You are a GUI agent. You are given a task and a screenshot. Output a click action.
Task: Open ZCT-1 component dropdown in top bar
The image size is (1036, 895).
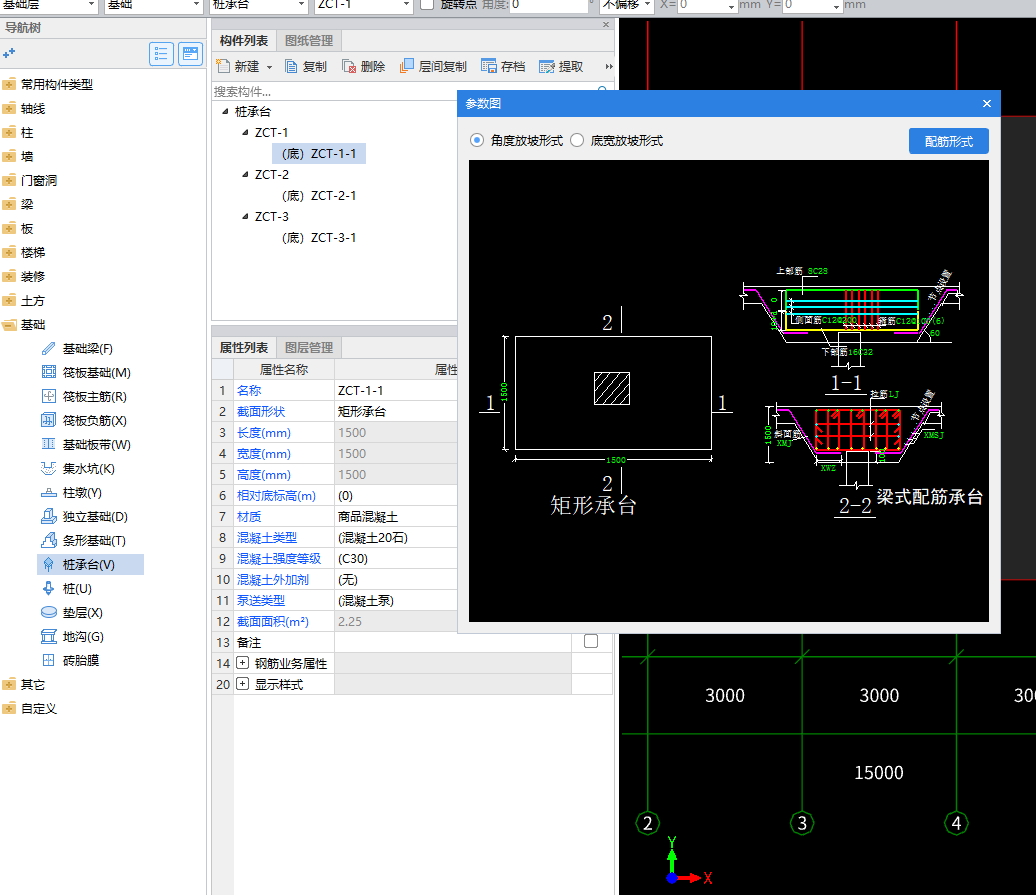pos(406,5)
